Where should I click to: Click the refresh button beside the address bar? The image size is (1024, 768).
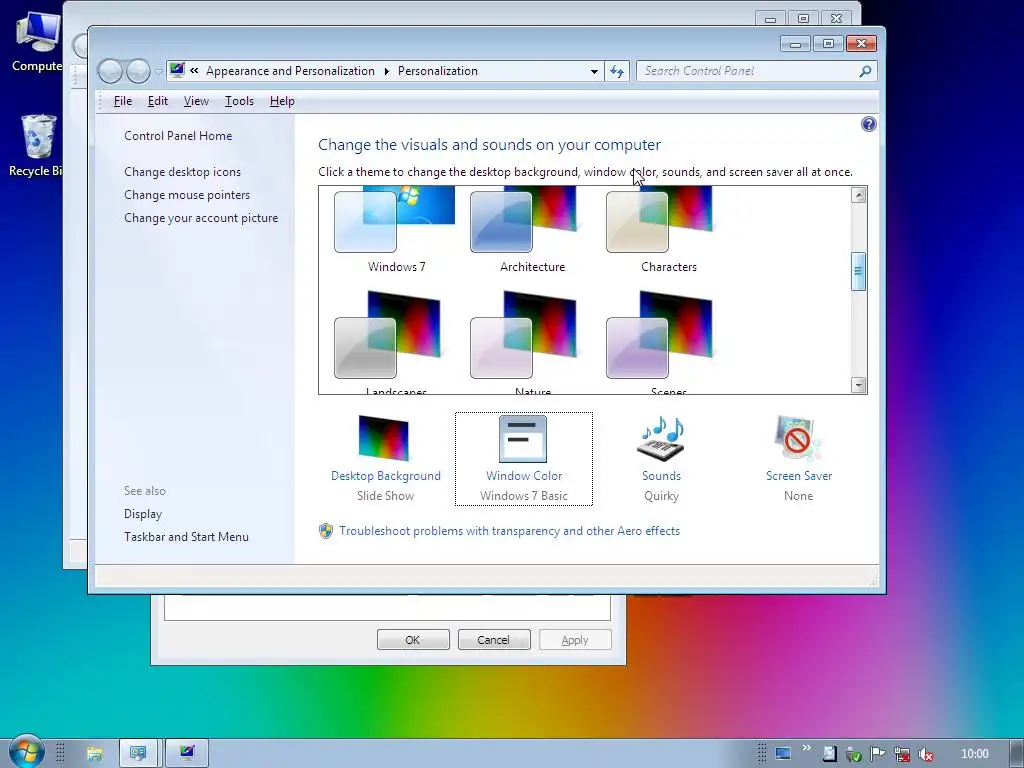coord(616,71)
